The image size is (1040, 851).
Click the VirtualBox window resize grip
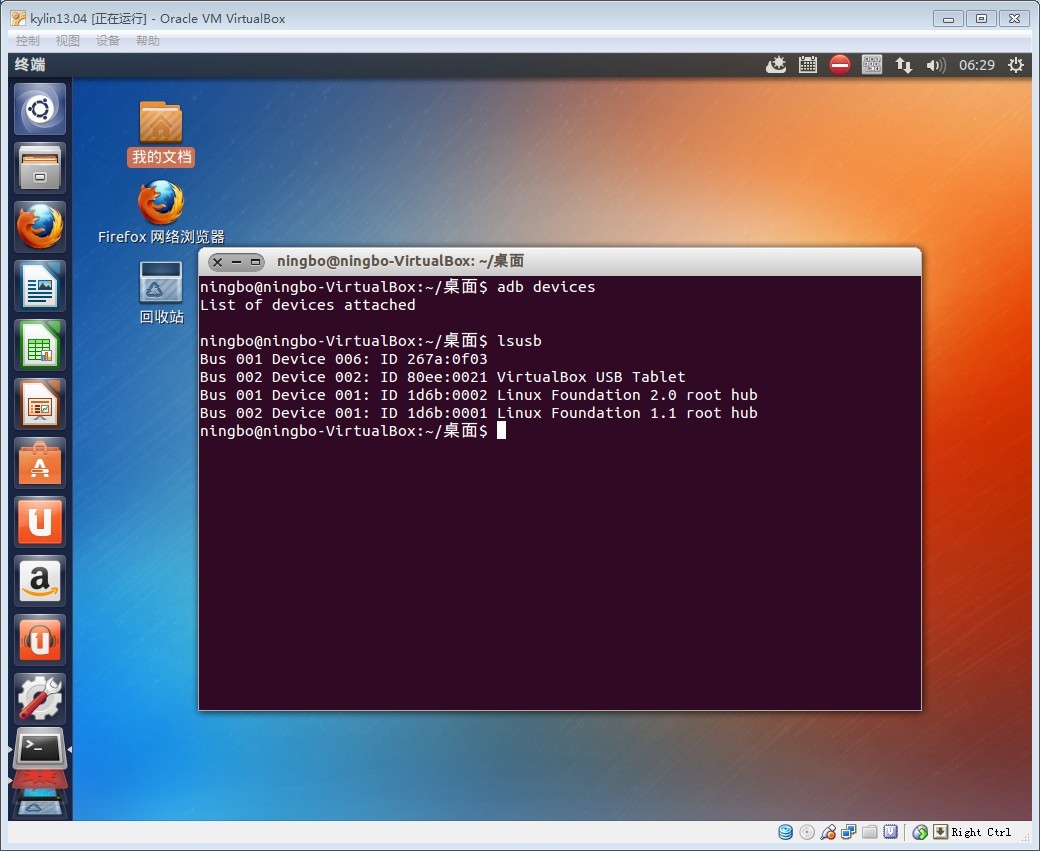[x=1025, y=837]
